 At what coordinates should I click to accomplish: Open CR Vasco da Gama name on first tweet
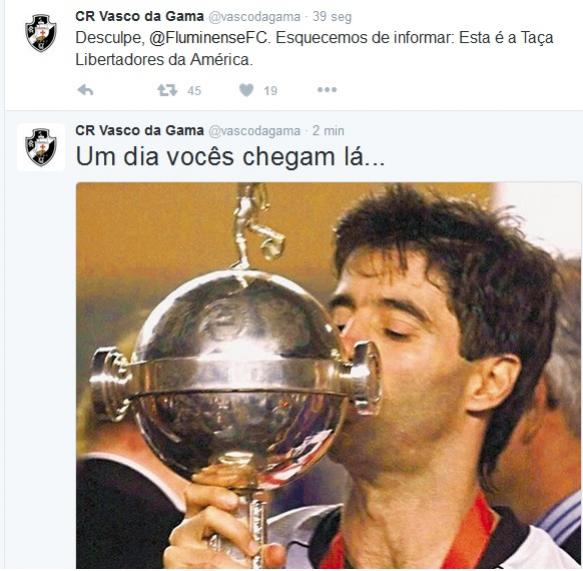point(139,16)
